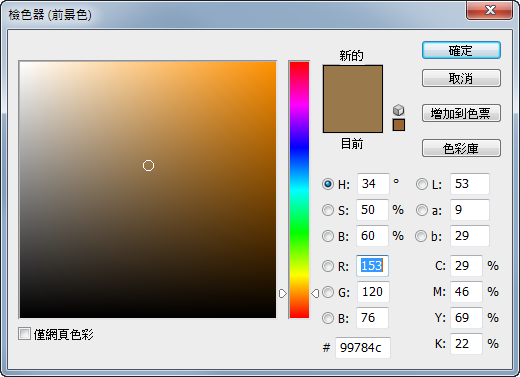Screen dimensions: 520x377
Task: Click the G field showing 120
Action: pos(373,292)
